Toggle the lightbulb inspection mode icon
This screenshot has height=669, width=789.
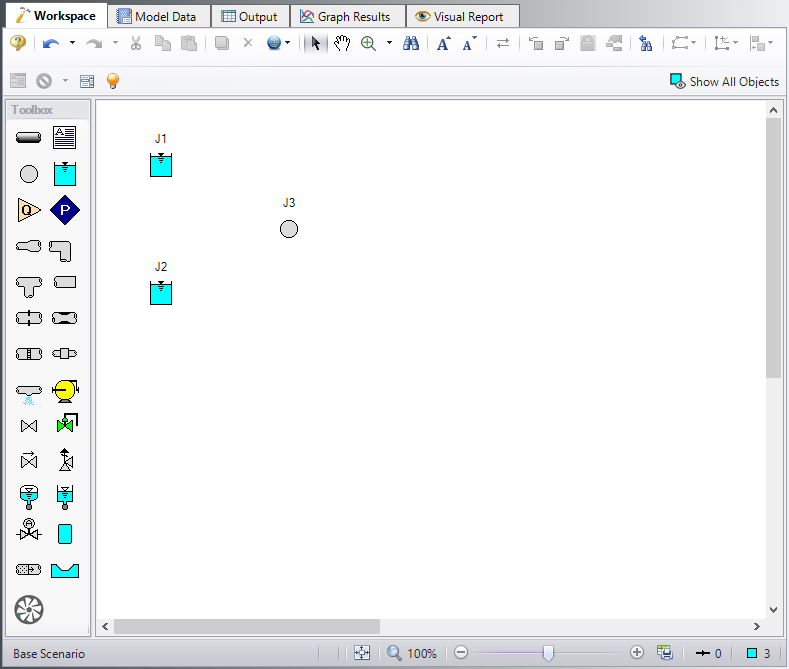(x=113, y=80)
